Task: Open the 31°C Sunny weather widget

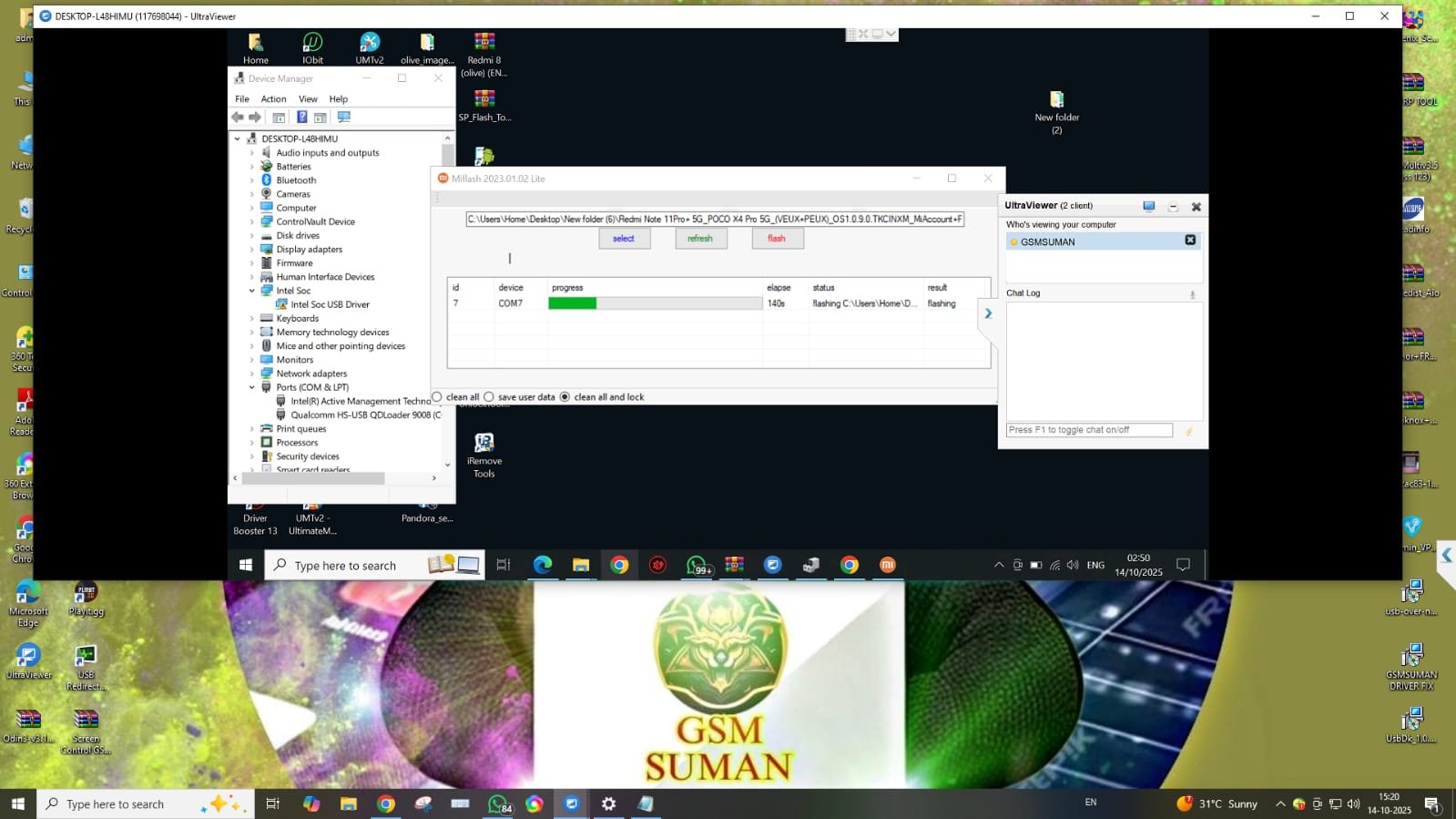Action: pos(1217,804)
